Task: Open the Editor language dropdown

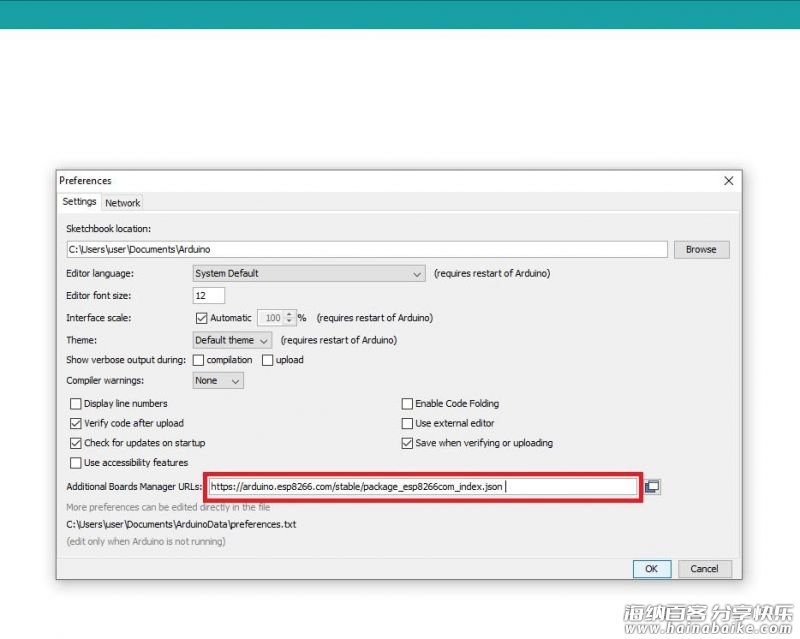Action: coord(309,274)
